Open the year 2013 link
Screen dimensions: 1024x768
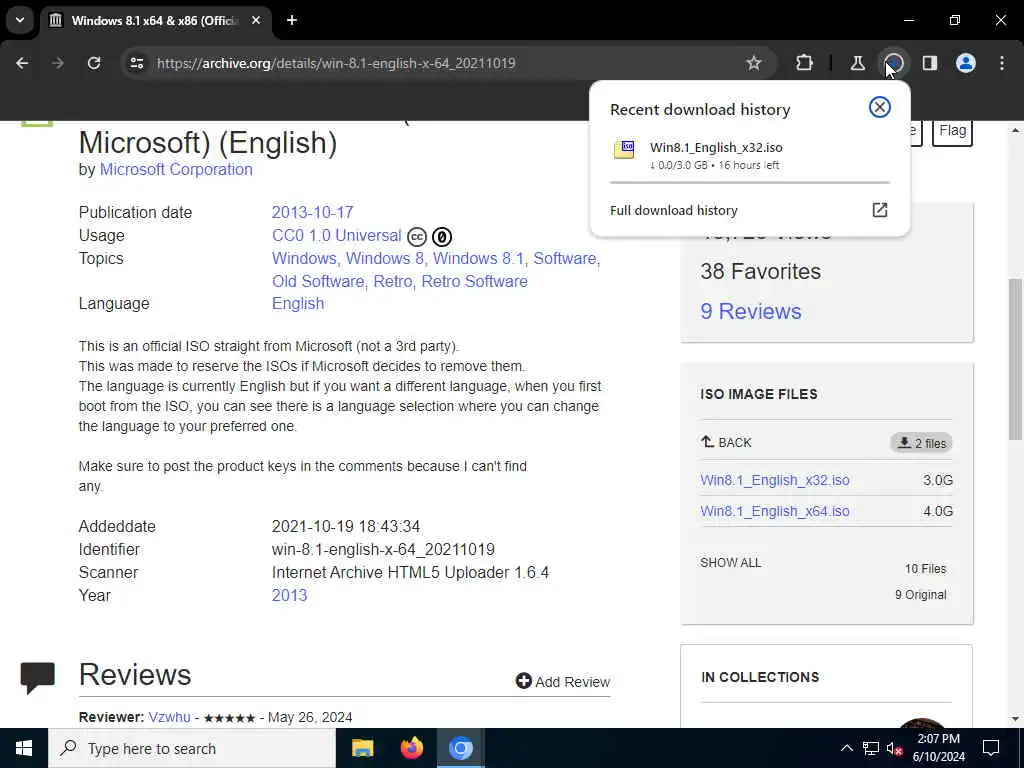(289, 595)
